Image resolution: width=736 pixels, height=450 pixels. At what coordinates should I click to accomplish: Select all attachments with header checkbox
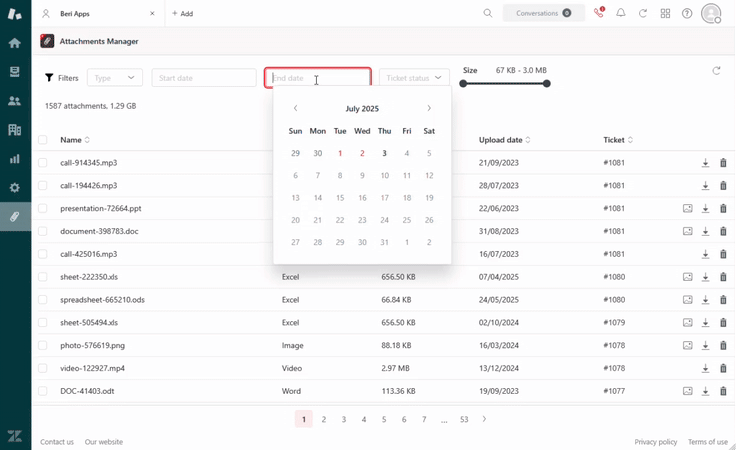click(x=43, y=140)
